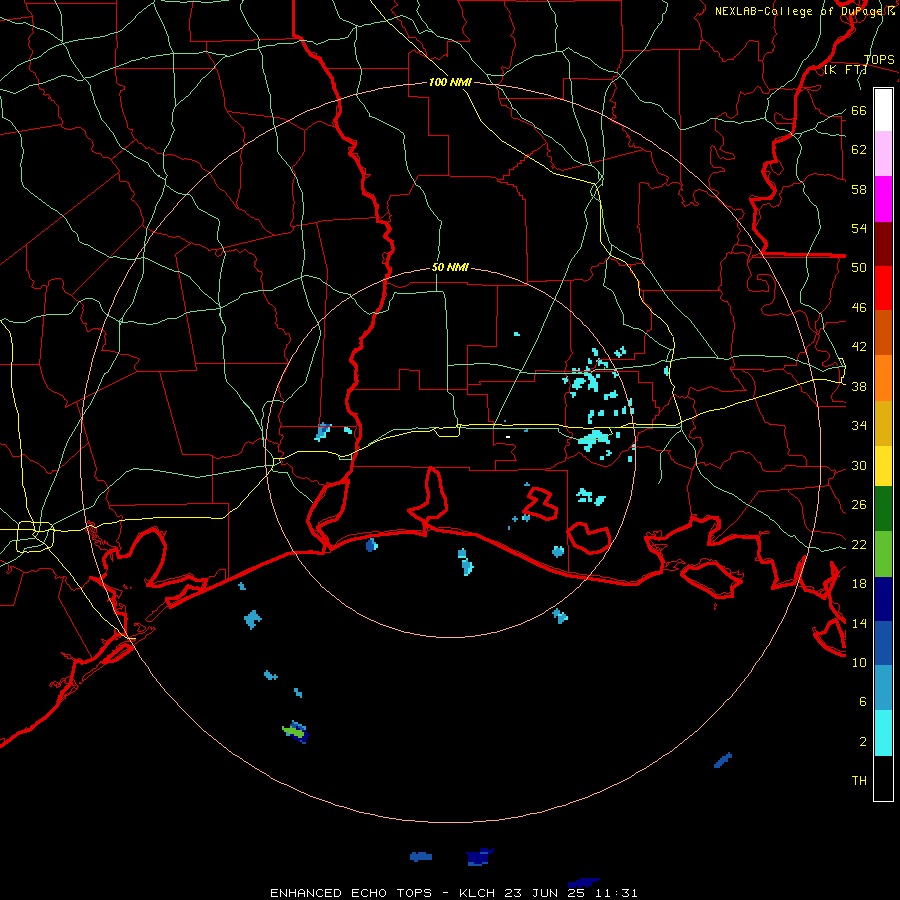
Task: Click the light green echo cell offshore
Action: point(293,731)
